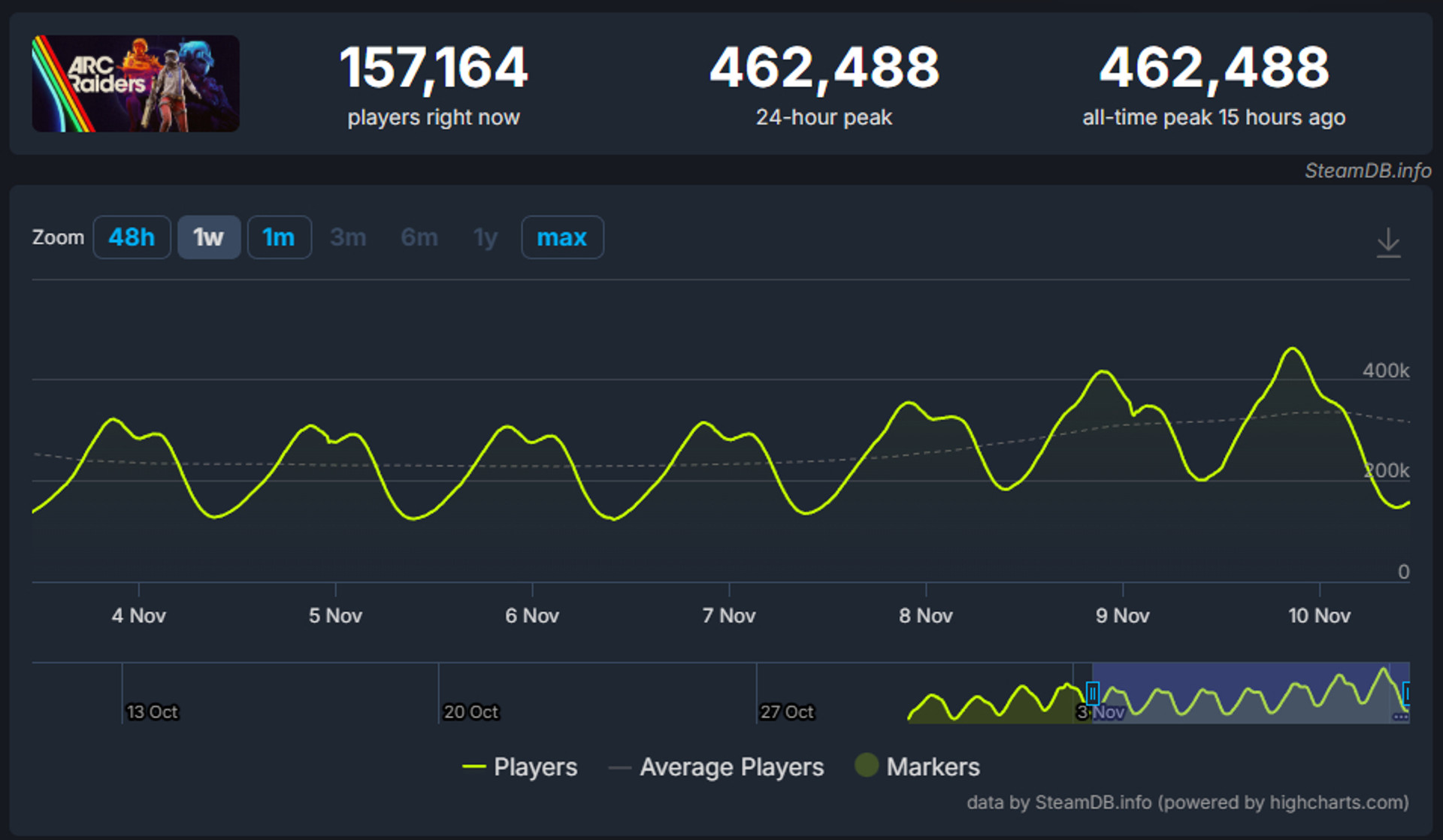
Task: Click the 10 Nov peak on chart
Action: (x=1293, y=349)
